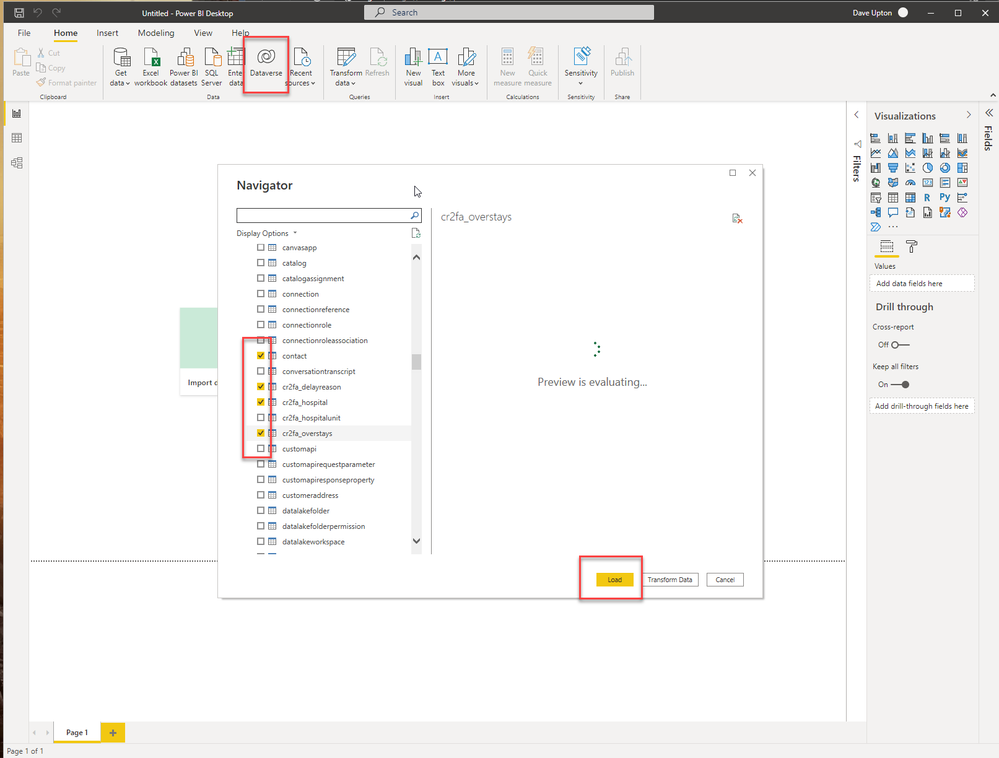
Task: Open the File menu
Action: pos(24,32)
